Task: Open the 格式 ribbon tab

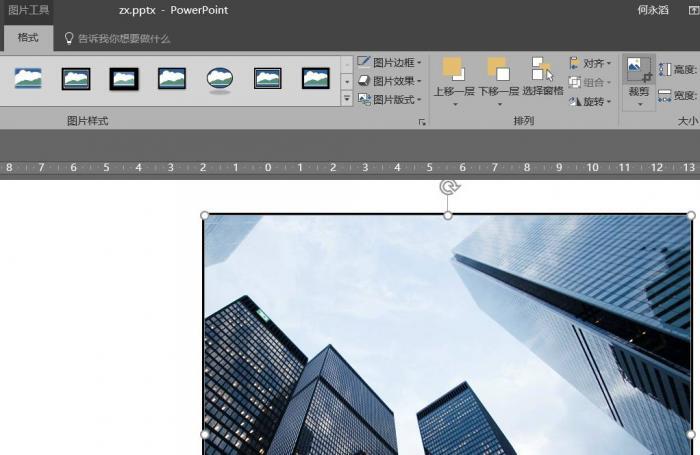Action: click(x=28, y=38)
